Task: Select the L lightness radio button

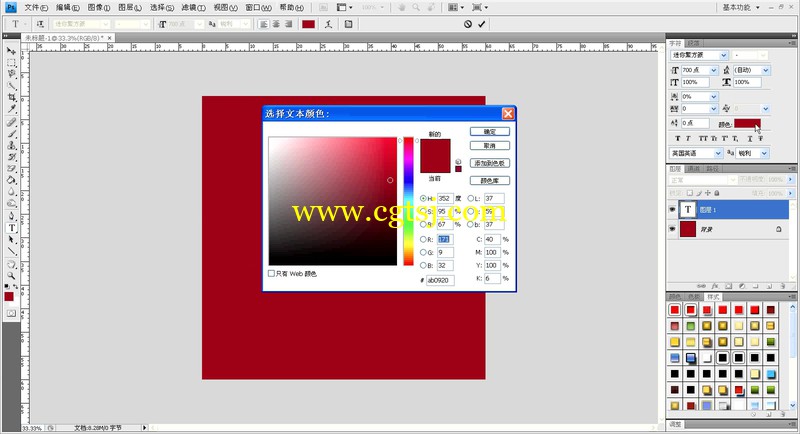Action: click(470, 198)
